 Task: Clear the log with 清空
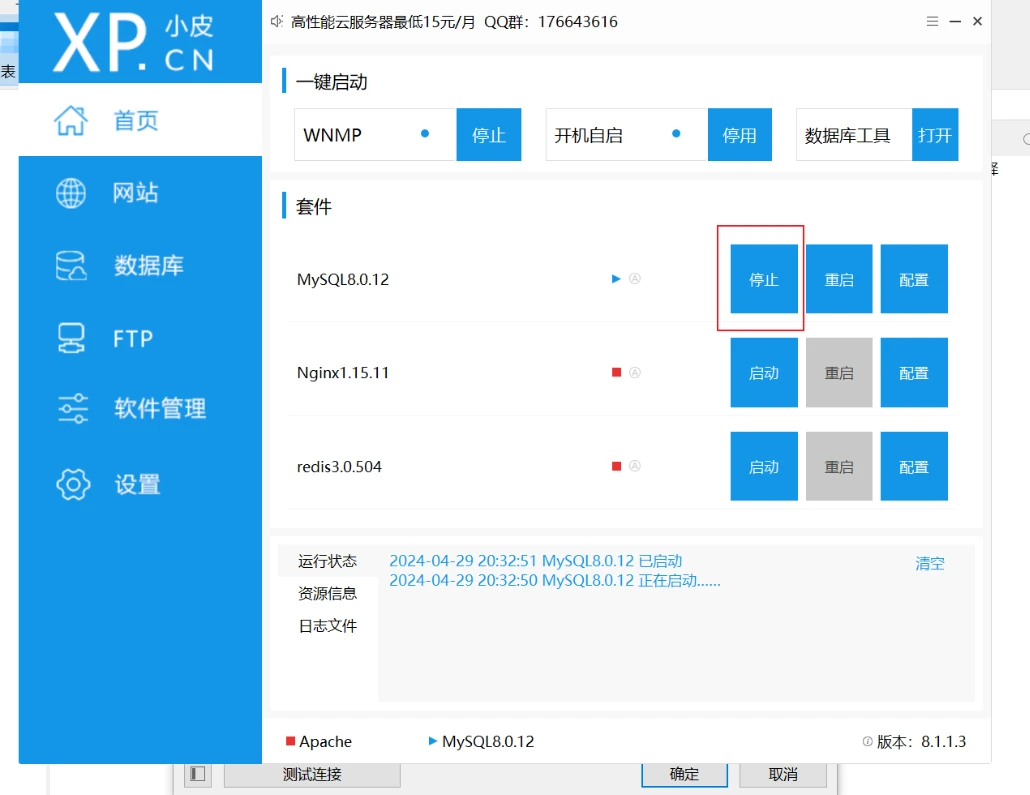coord(929,563)
